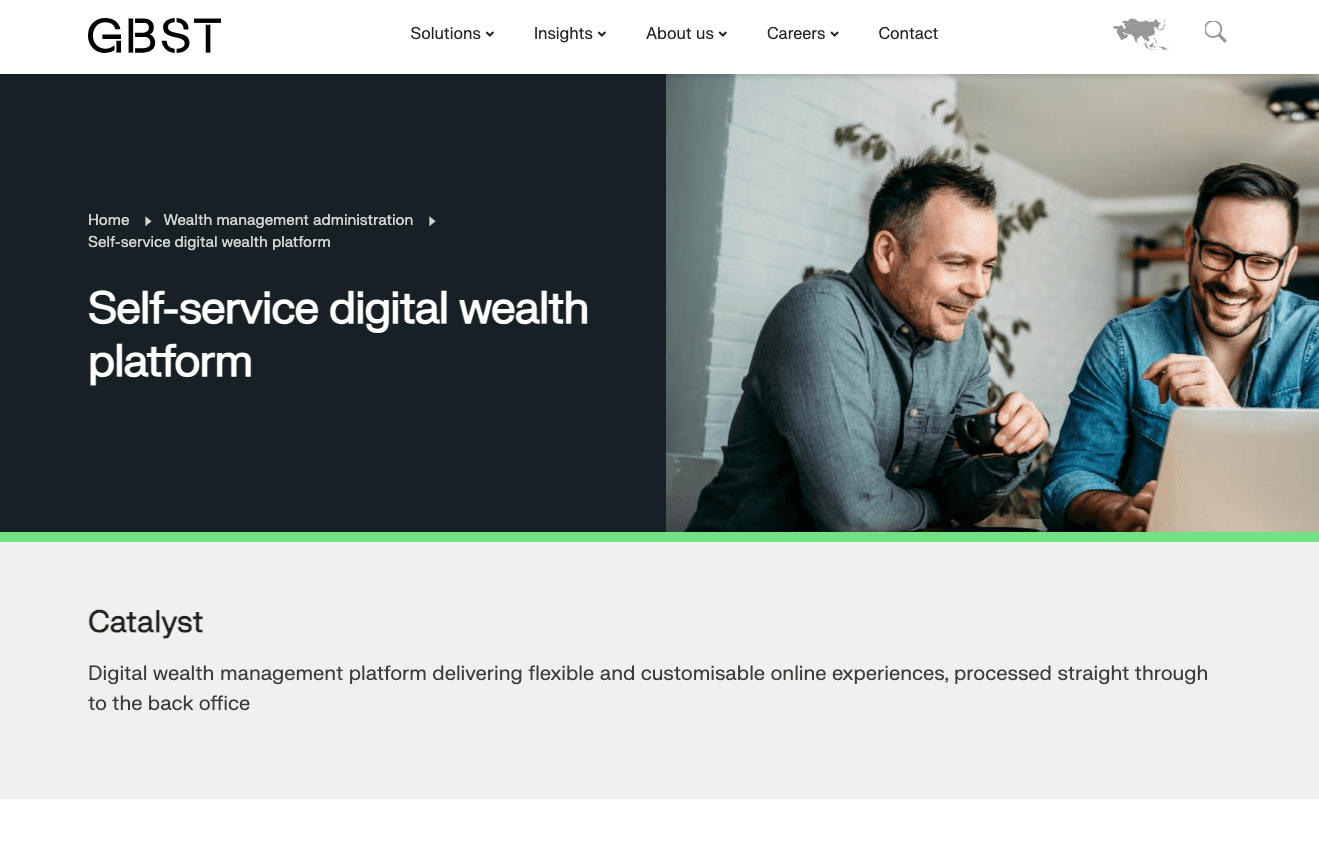Image resolution: width=1319 pixels, height=862 pixels.
Task: Click the Self-service digital wealth platform title
Action: tap(338, 335)
